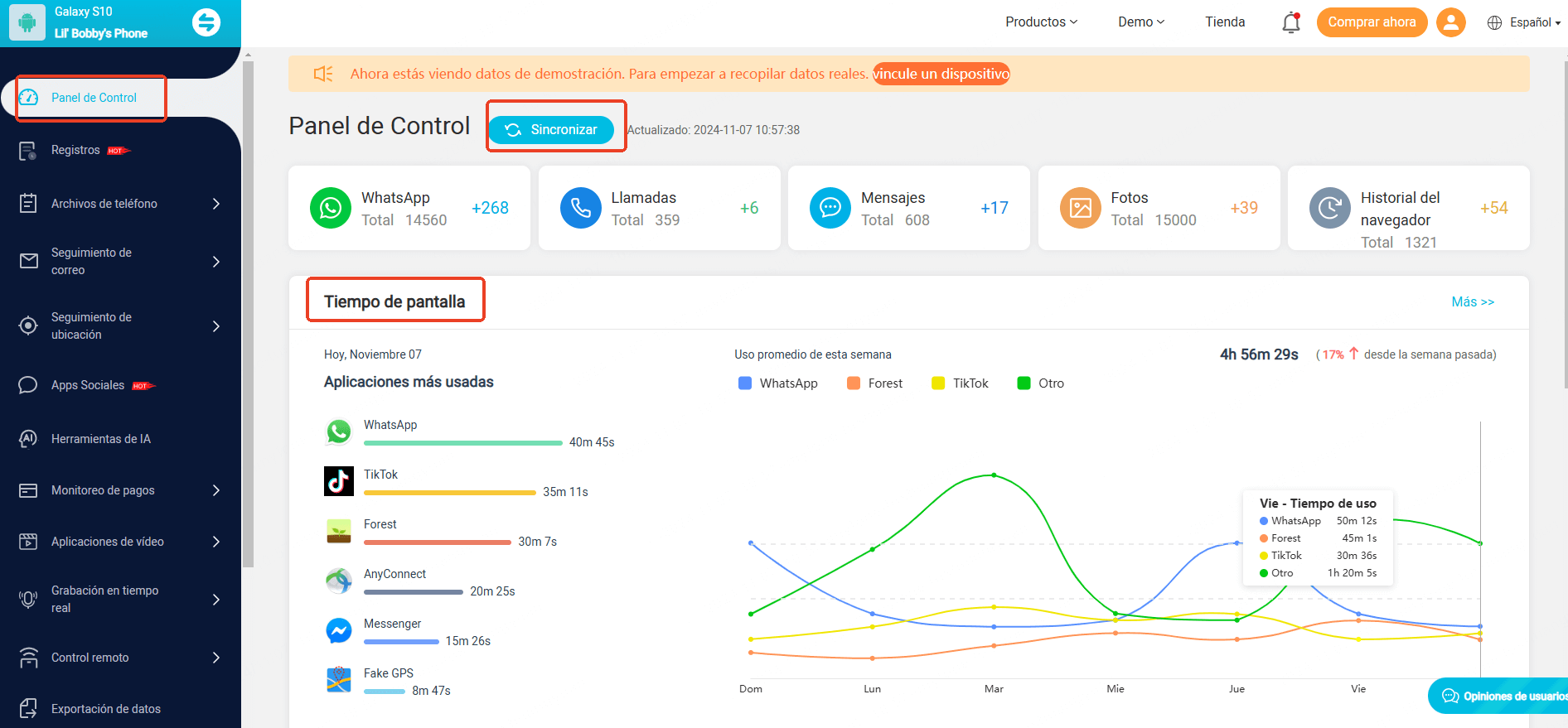Click the Mar data point on green line
This screenshot has width=1568, height=728.
coord(994,475)
